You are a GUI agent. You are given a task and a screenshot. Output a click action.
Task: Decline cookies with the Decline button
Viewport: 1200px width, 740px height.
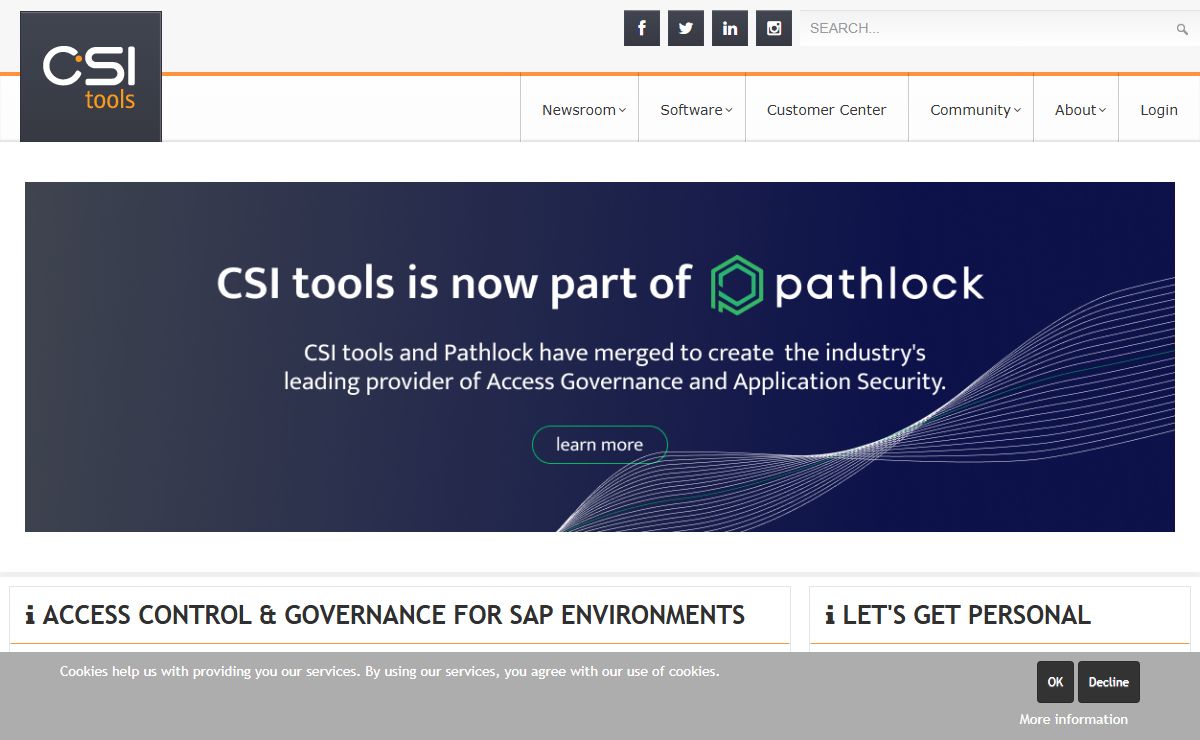1108,682
